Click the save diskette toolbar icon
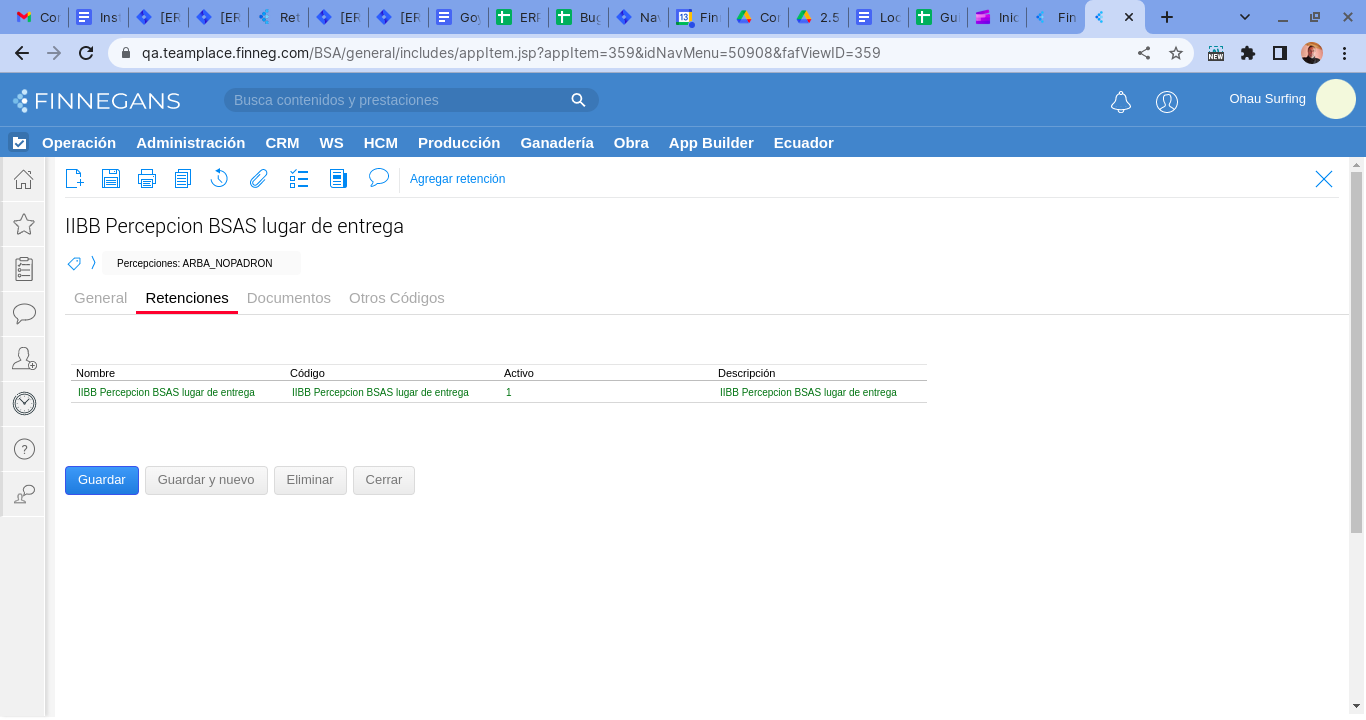This screenshot has height=720, width=1366. coord(111,179)
